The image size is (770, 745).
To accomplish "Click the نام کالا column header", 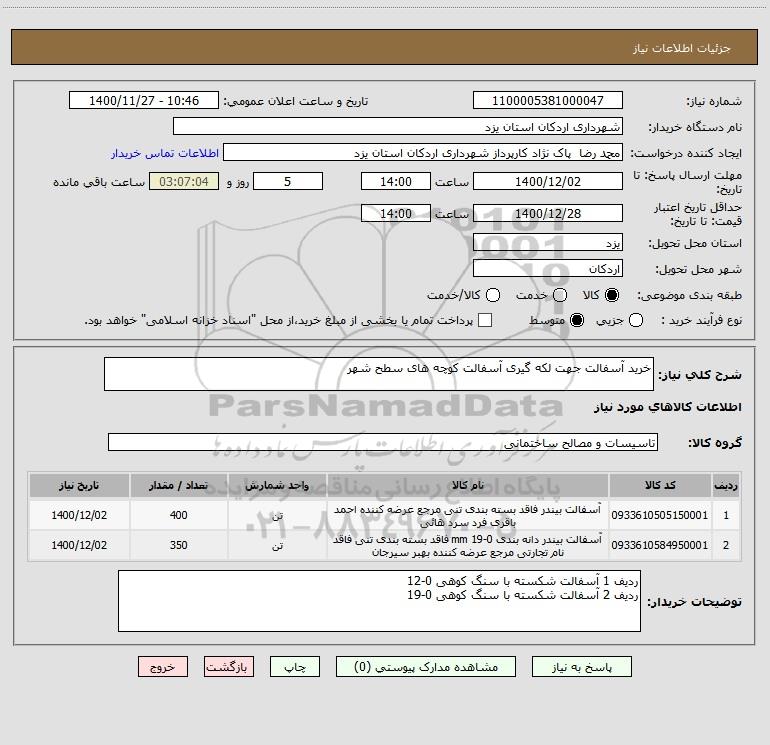I will (x=468, y=485).
